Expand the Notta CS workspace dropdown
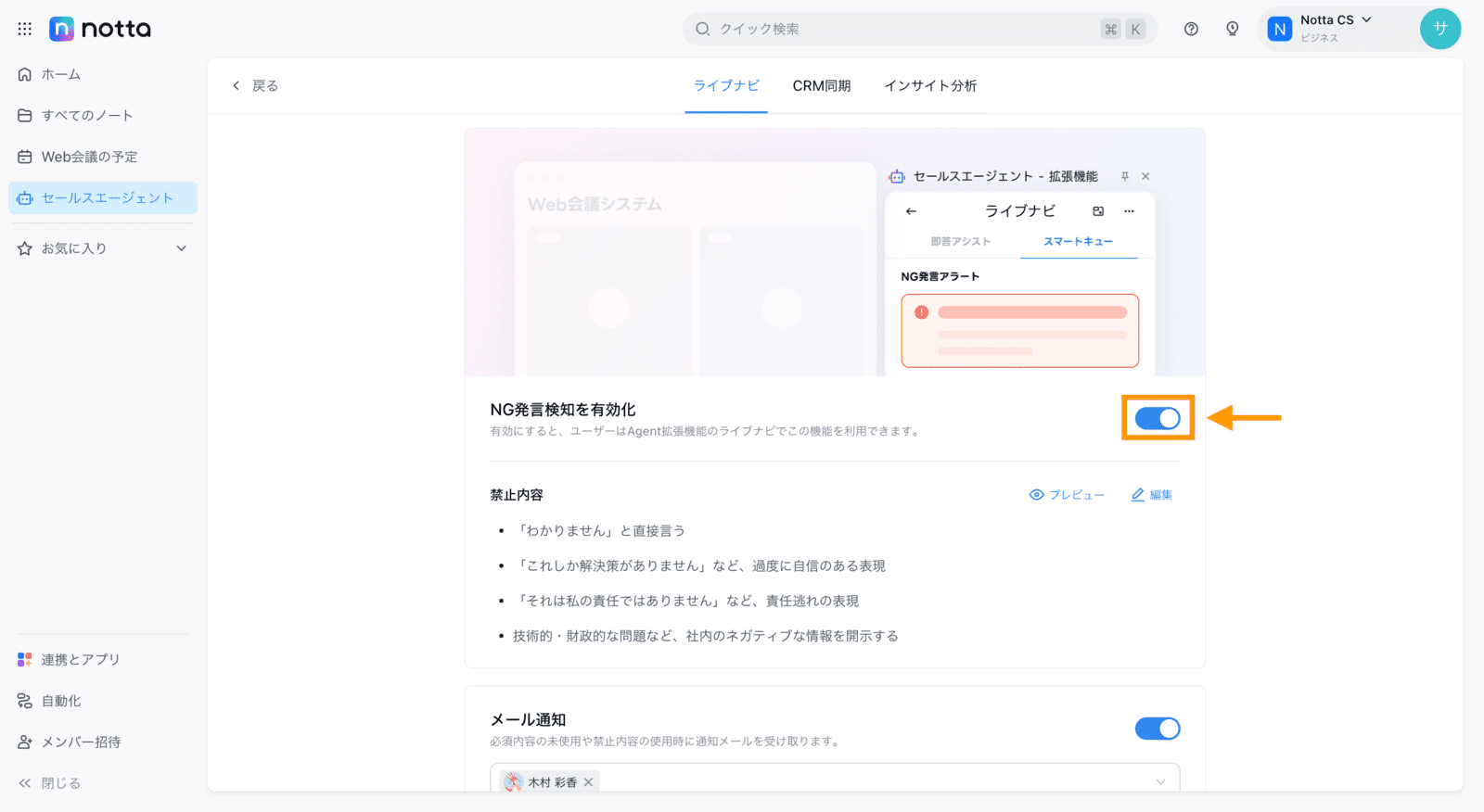This screenshot has height=812, width=1484. (x=1366, y=19)
